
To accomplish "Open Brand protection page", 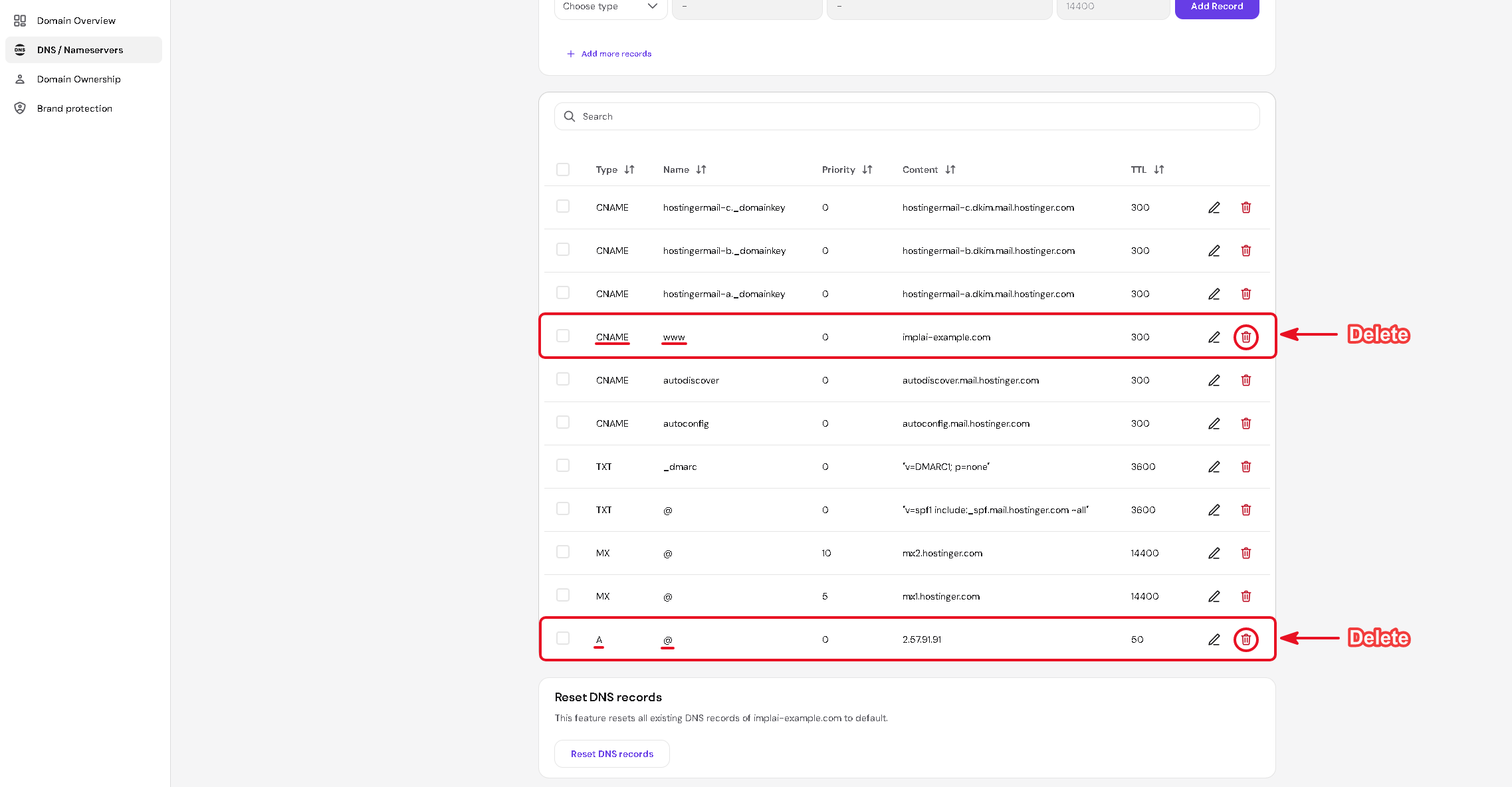I will pos(83,108).
